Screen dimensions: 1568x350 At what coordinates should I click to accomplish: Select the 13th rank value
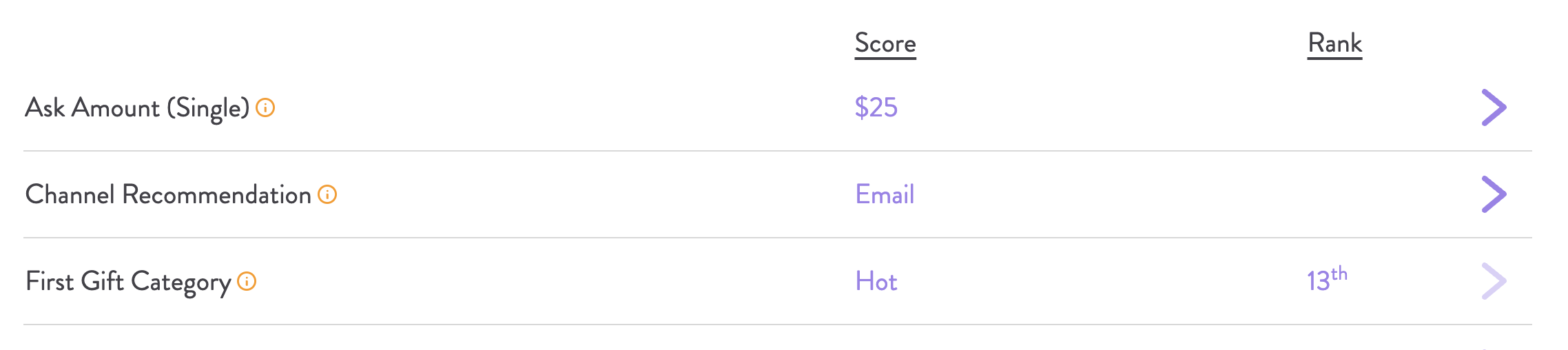(1326, 280)
